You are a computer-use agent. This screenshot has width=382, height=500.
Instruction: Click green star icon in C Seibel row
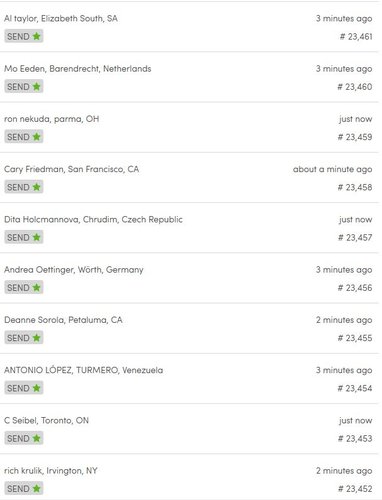click(36, 438)
